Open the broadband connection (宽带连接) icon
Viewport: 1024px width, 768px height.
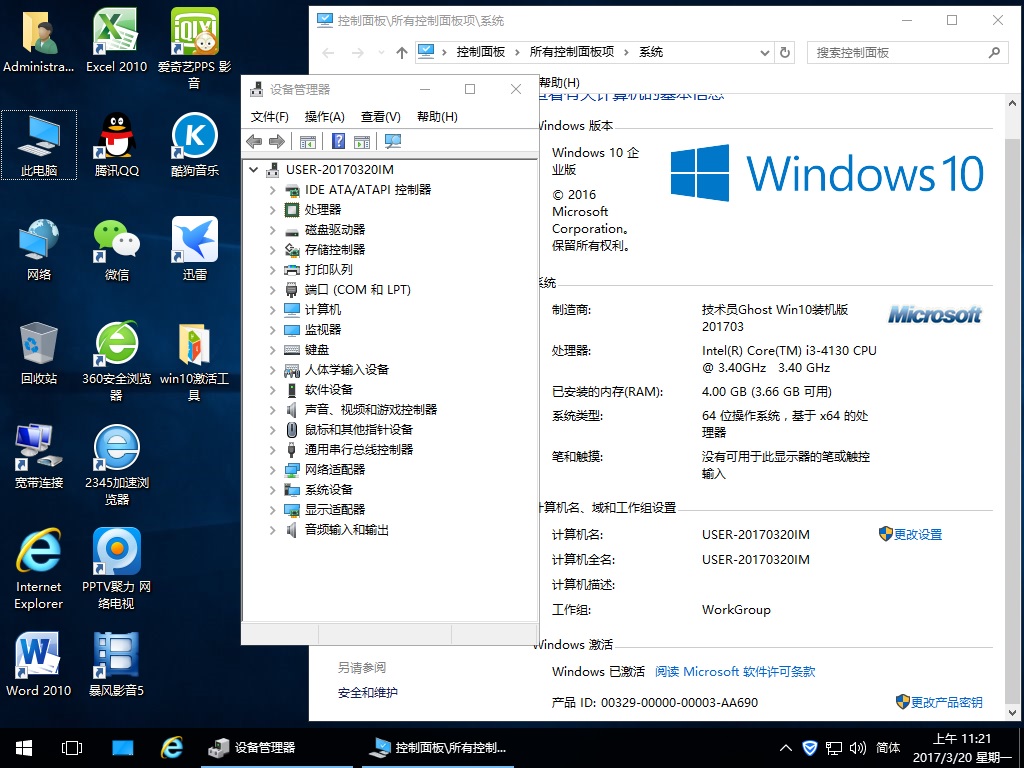(39, 456)
